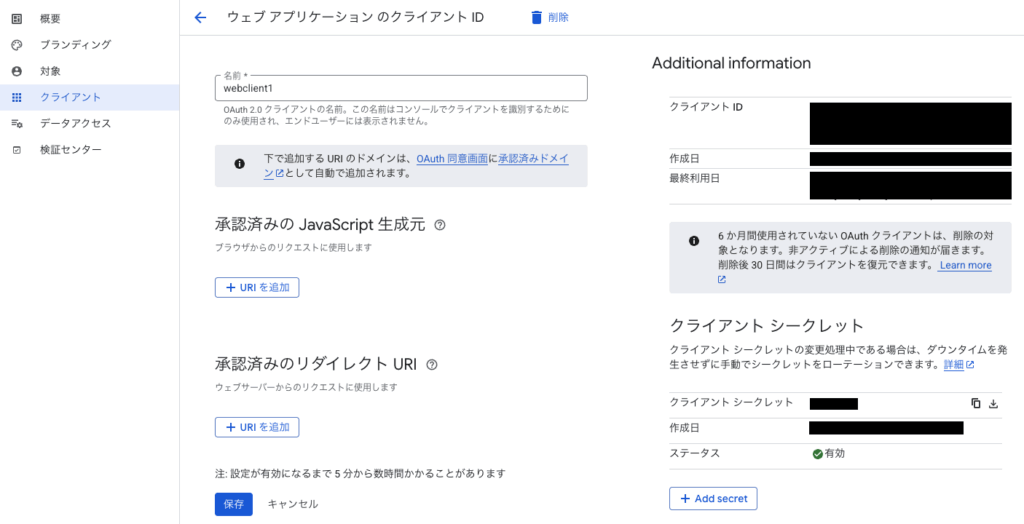Add URI under 承認済みのリダイレクト URI

[x=257, y=427]
